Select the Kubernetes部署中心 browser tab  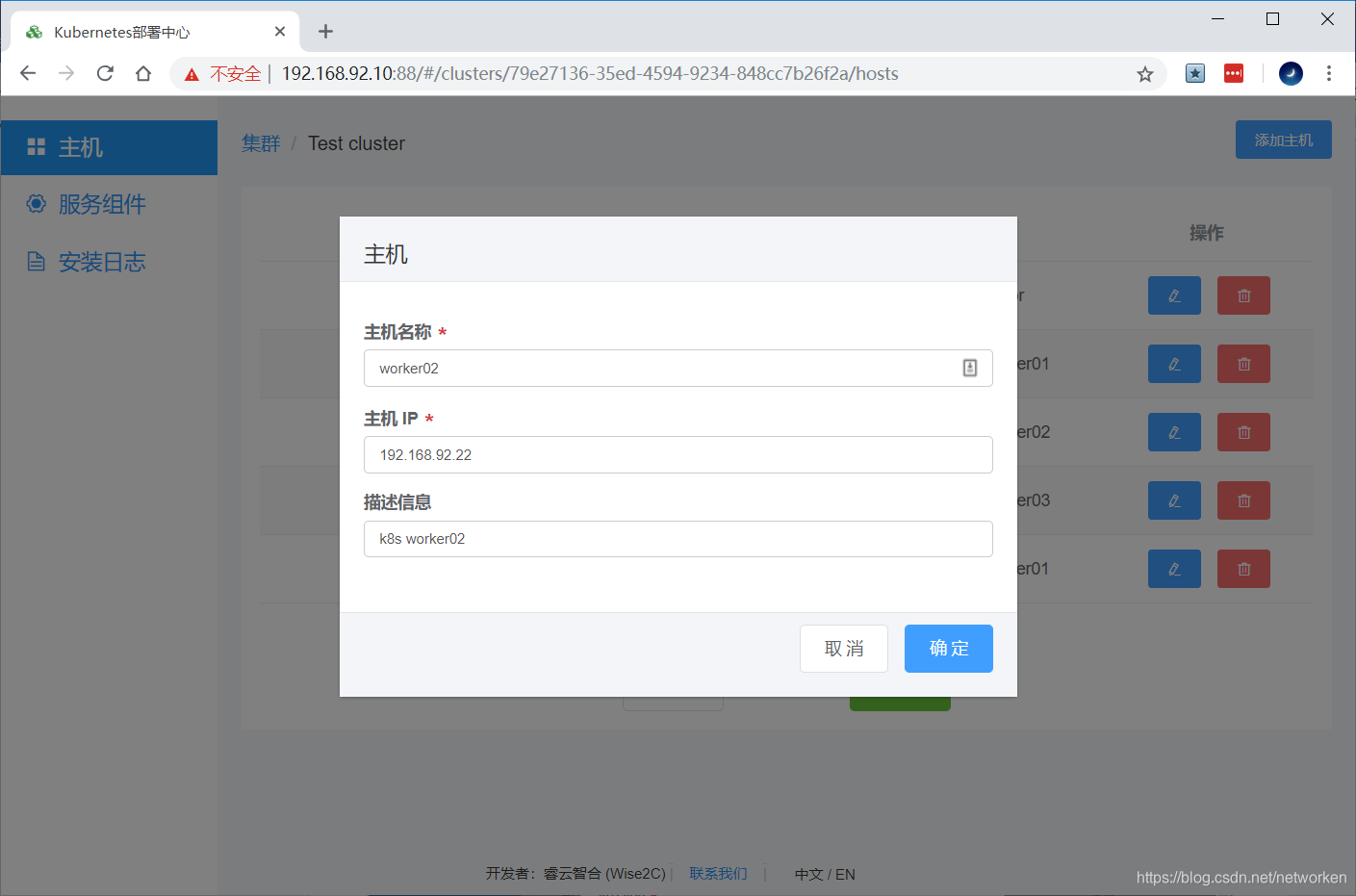pyautogui.click(x=154, y=32)
